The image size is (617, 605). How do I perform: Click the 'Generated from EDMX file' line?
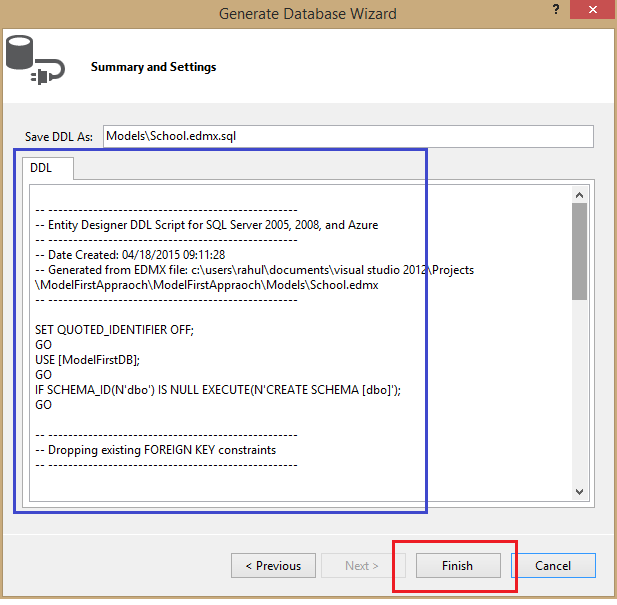[254, 270]
